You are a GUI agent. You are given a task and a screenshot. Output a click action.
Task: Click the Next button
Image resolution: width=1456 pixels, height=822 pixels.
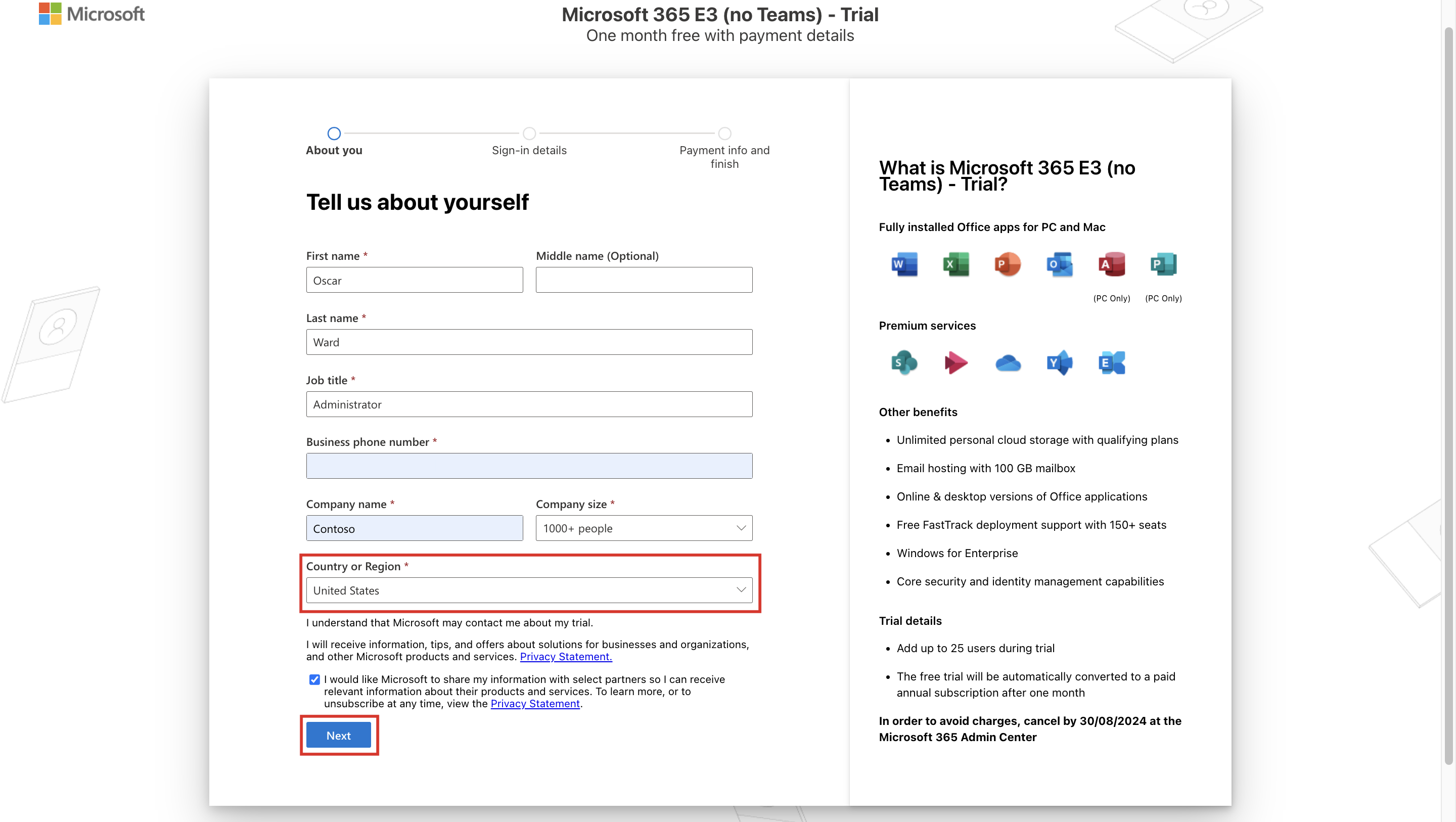339,735
